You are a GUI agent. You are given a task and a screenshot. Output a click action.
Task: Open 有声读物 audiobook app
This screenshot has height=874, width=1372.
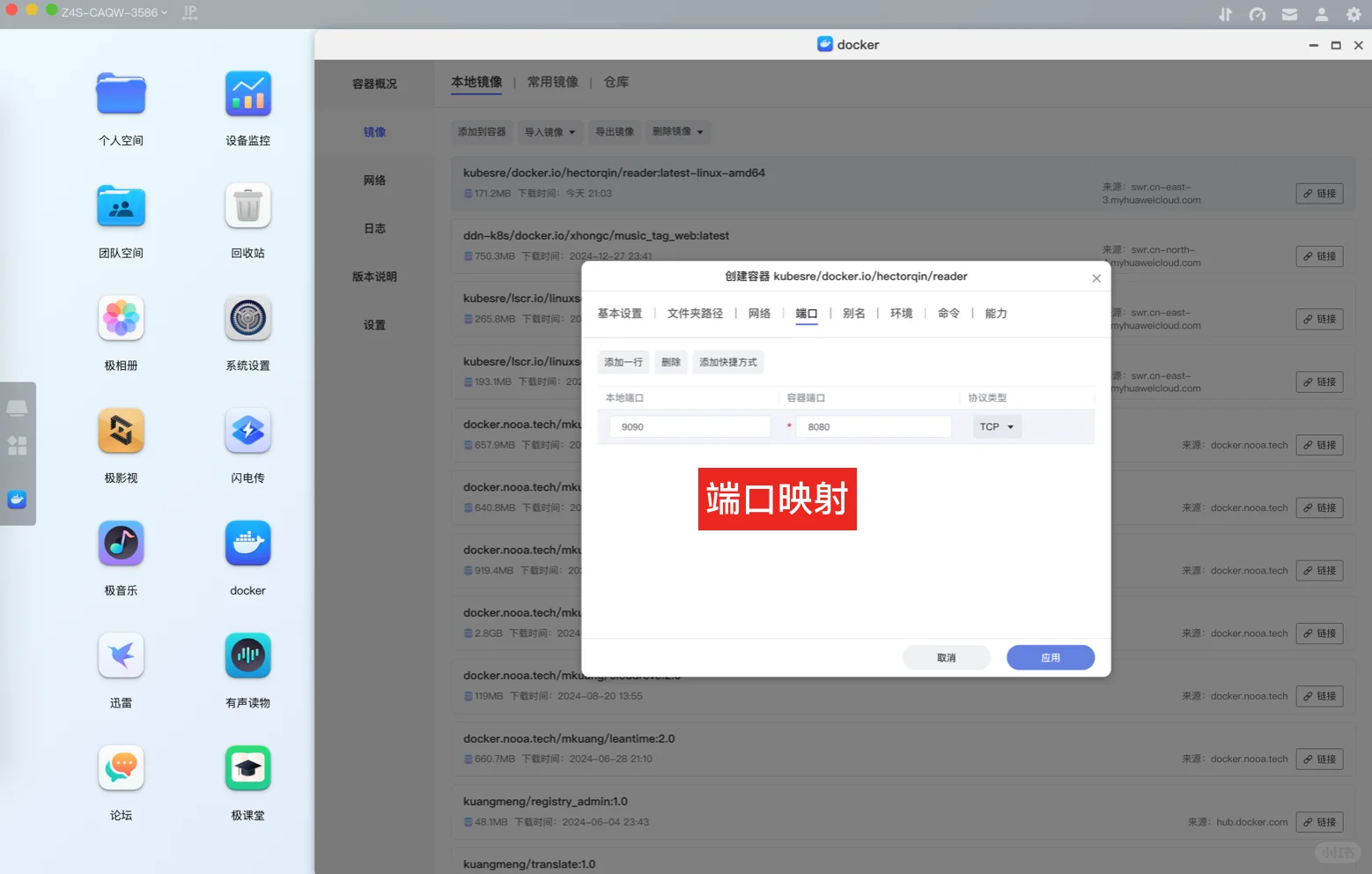[247, 656]
